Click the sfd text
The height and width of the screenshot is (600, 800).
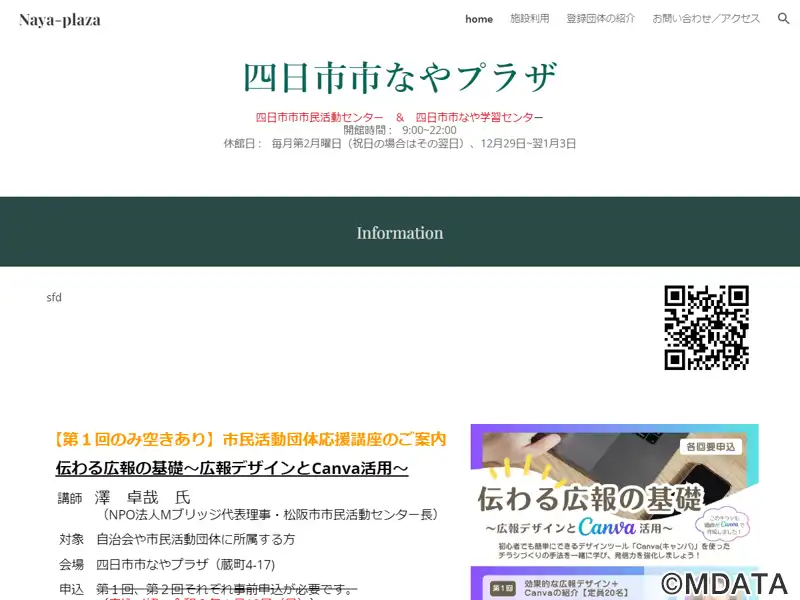[54, 297]
